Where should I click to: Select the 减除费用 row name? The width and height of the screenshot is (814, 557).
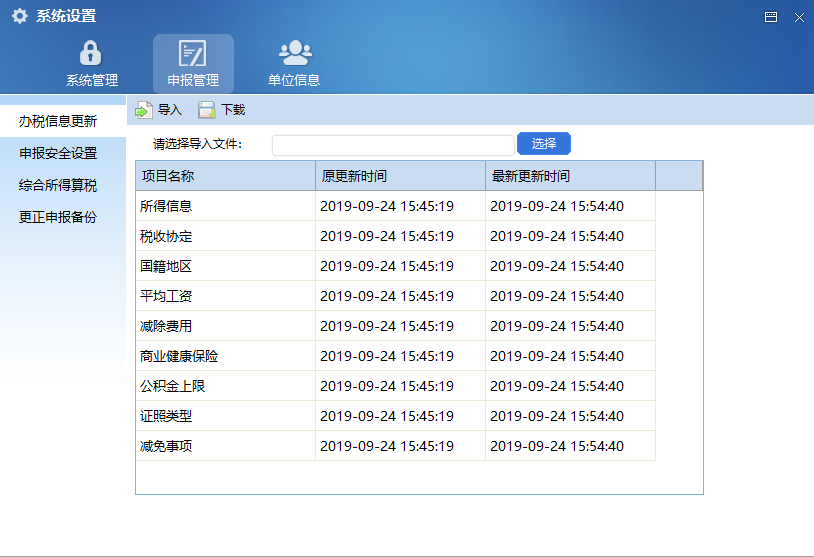pyautogui.click(x=166, y=327)
